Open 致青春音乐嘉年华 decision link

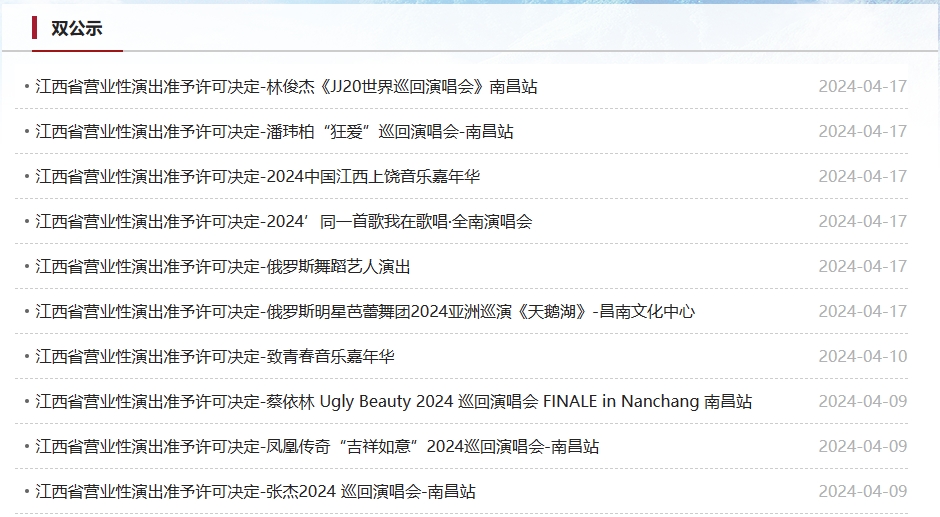[215, 356]
